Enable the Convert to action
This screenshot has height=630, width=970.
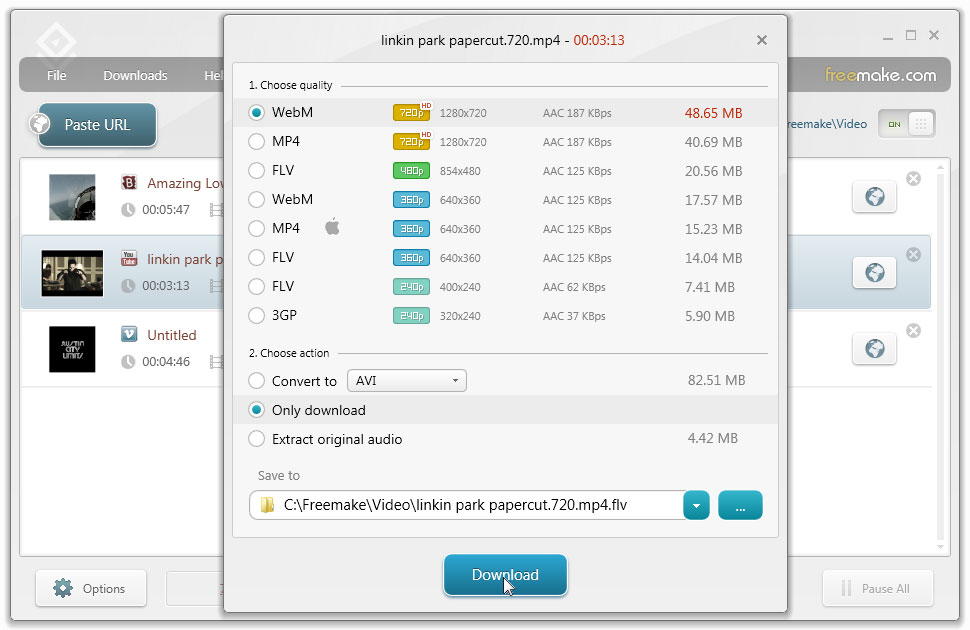coord(256,381)
